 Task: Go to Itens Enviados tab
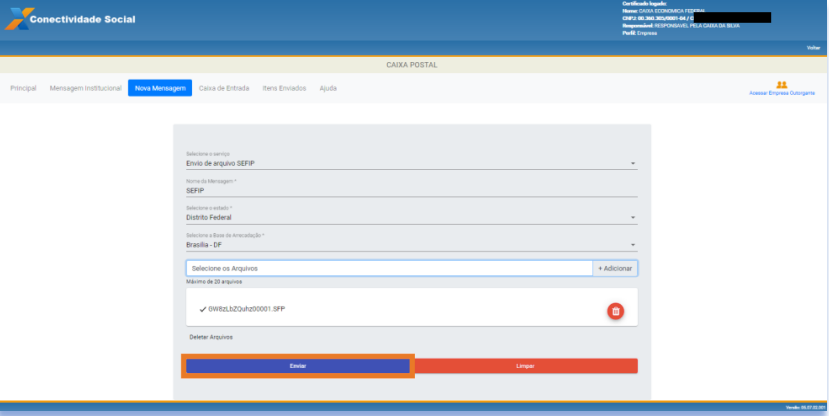pyautogui.click(x=284, y=88)
